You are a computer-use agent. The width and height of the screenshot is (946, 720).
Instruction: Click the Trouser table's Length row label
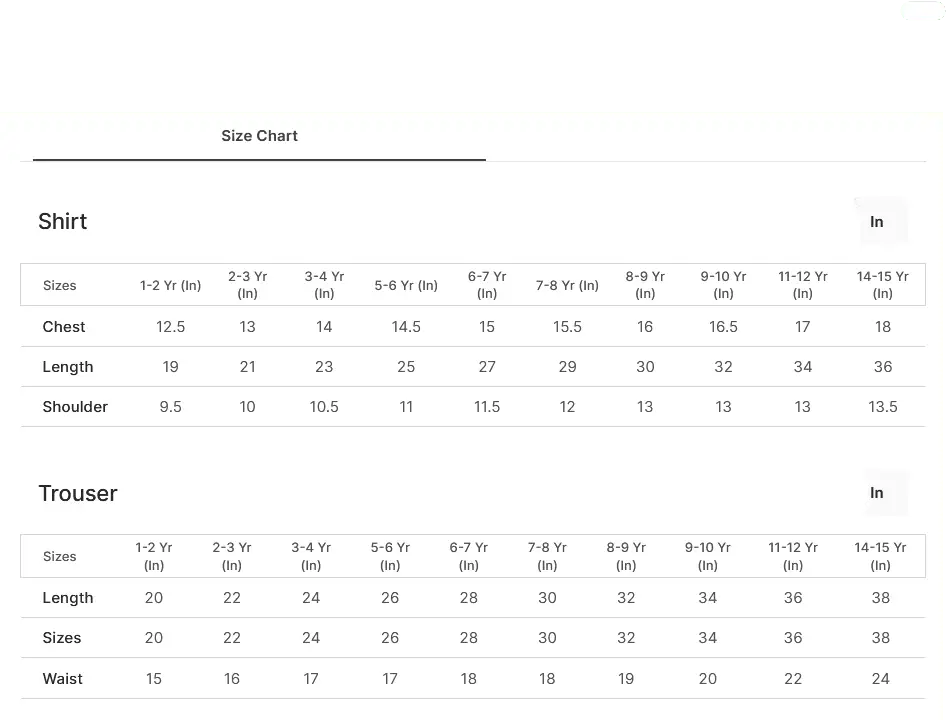pyautogui.click(x=68, y=598)
